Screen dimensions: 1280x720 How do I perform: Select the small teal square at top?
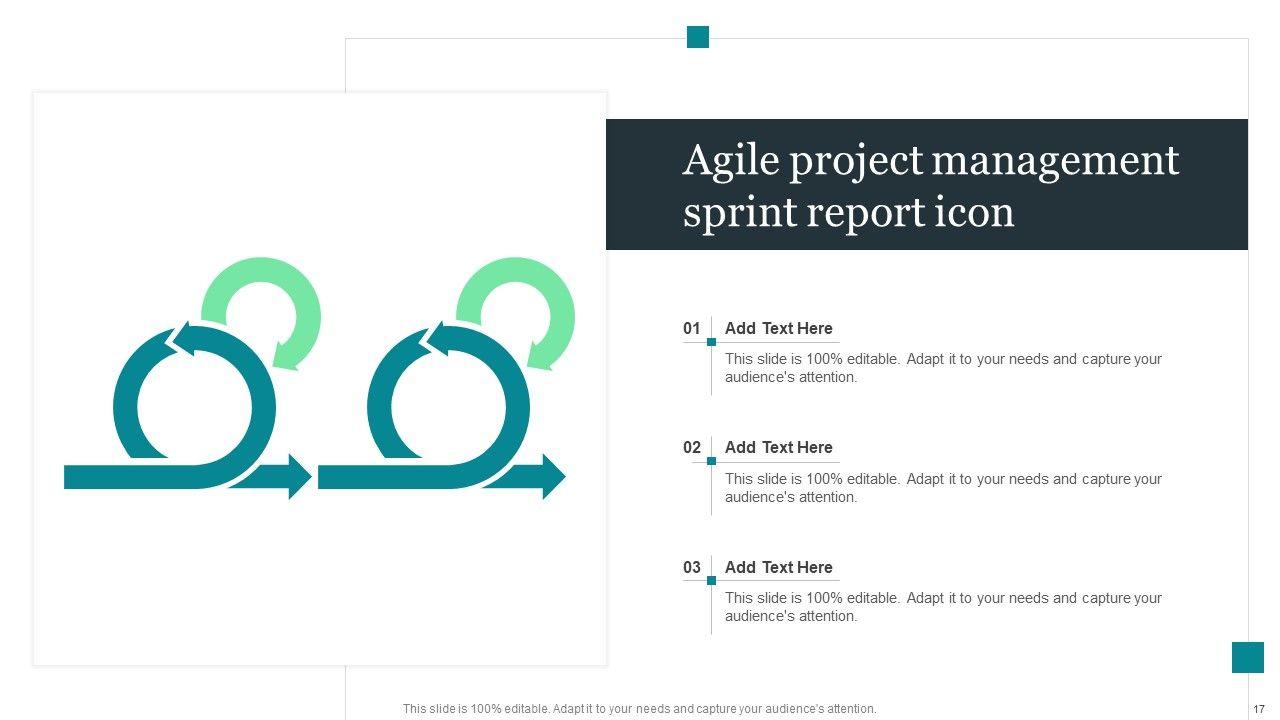[x=698, y=37]
